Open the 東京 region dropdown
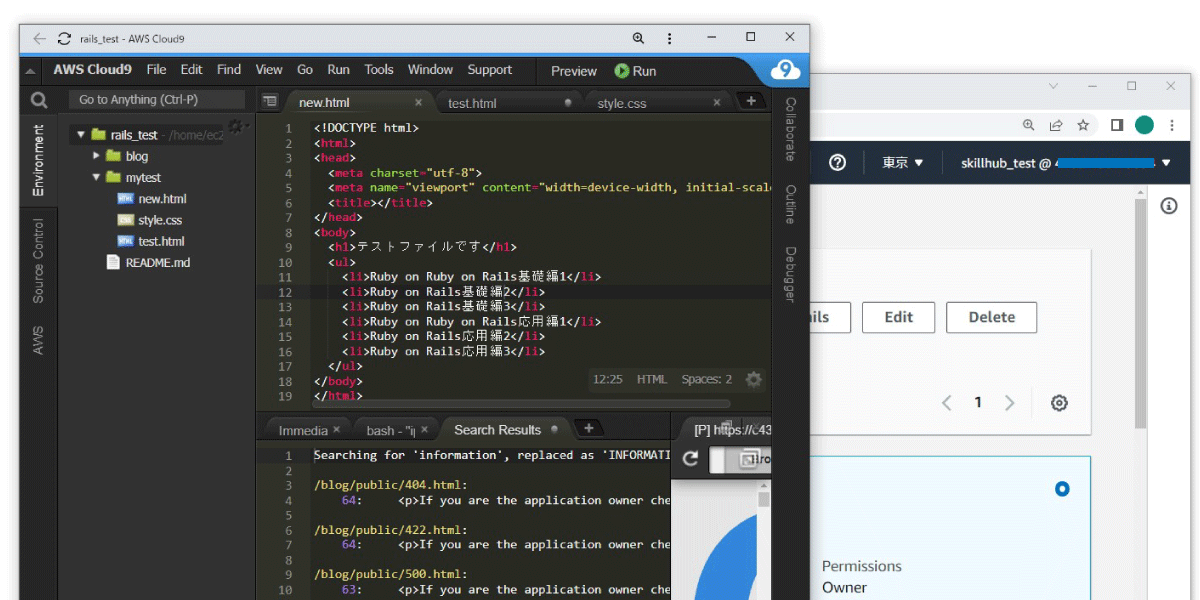The width and height of the screenshot is (1200, 600). point(902,163)
